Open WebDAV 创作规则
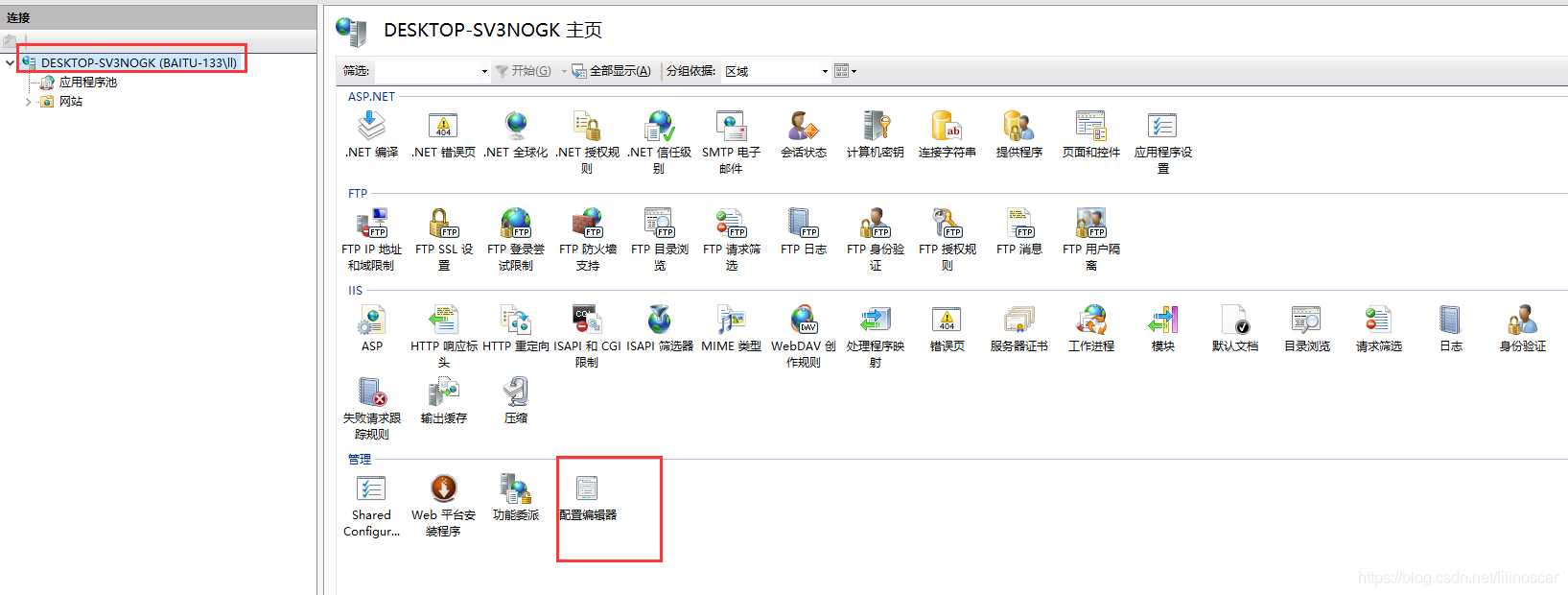 click(x=804, y=336)
